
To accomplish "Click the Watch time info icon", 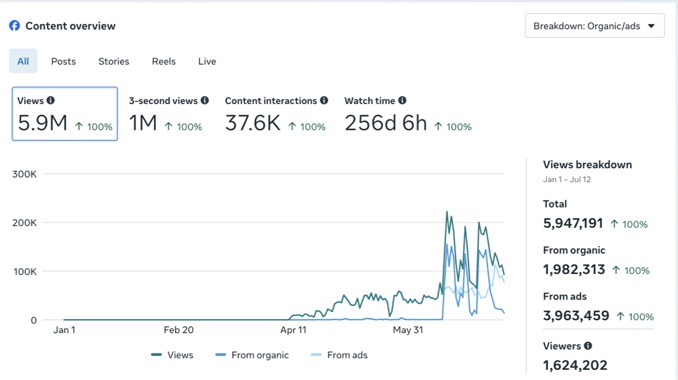I will click(402, 100).
